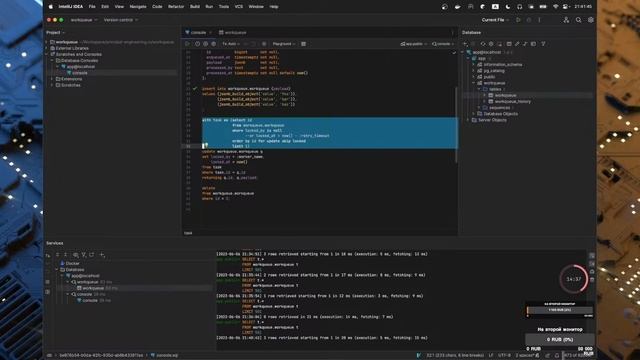Screen dimensions: 640x360
Task: Click the Services group-by eye icon
Action: coord(76,255)
